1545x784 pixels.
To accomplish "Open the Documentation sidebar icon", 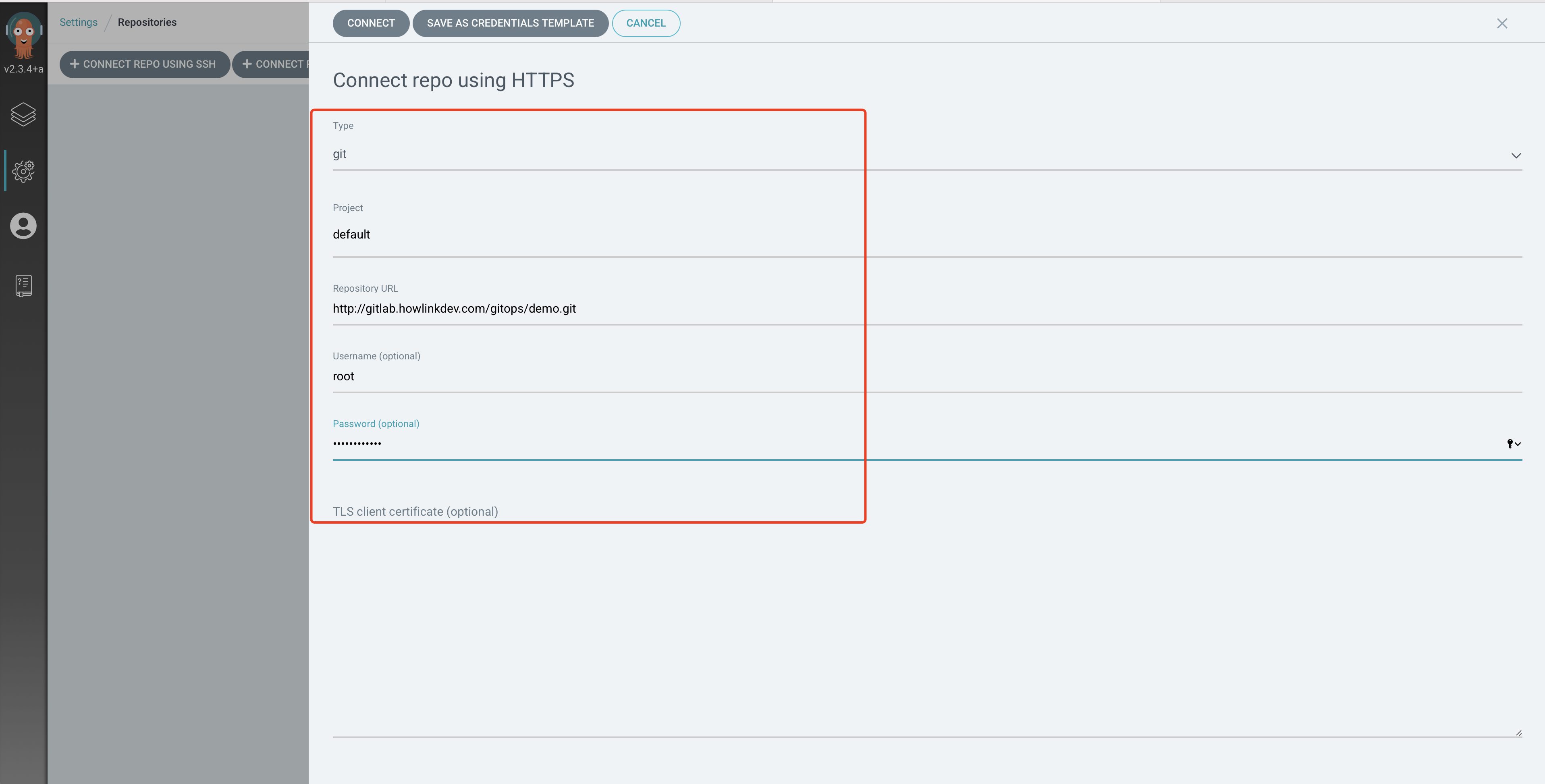I will [x=23, y=286].
